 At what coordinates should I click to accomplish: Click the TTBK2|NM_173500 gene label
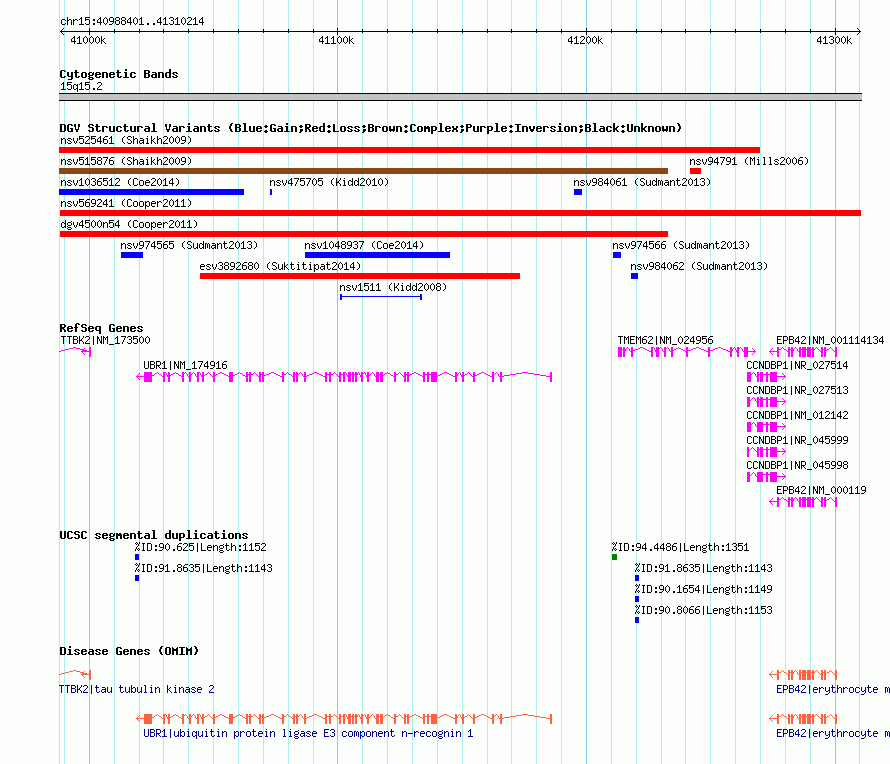pos(105,341)
